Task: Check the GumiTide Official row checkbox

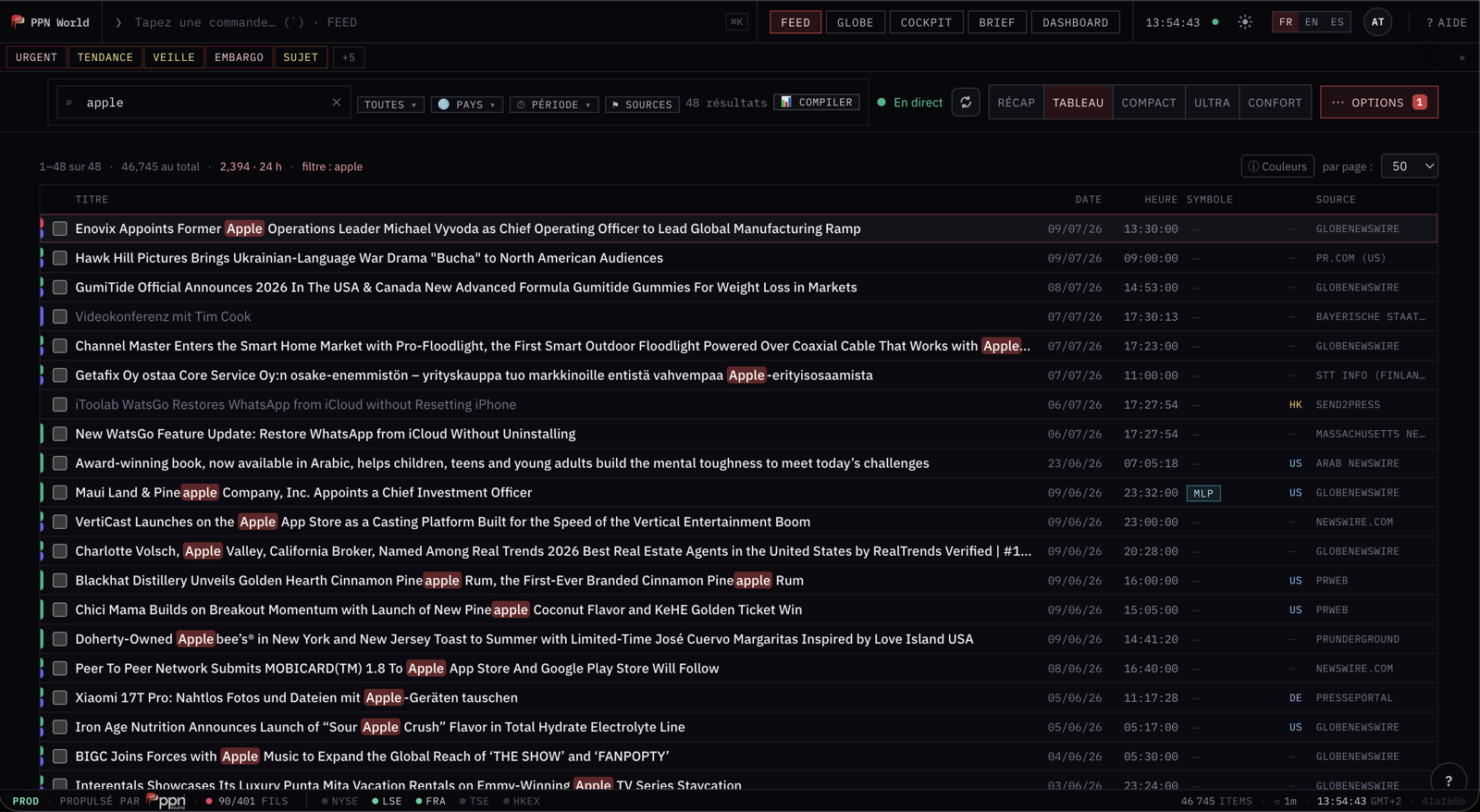Action: point(60,288)
